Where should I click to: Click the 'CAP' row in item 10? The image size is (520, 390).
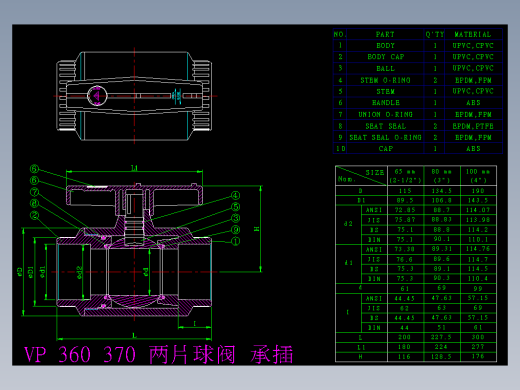tap(386, 149)
